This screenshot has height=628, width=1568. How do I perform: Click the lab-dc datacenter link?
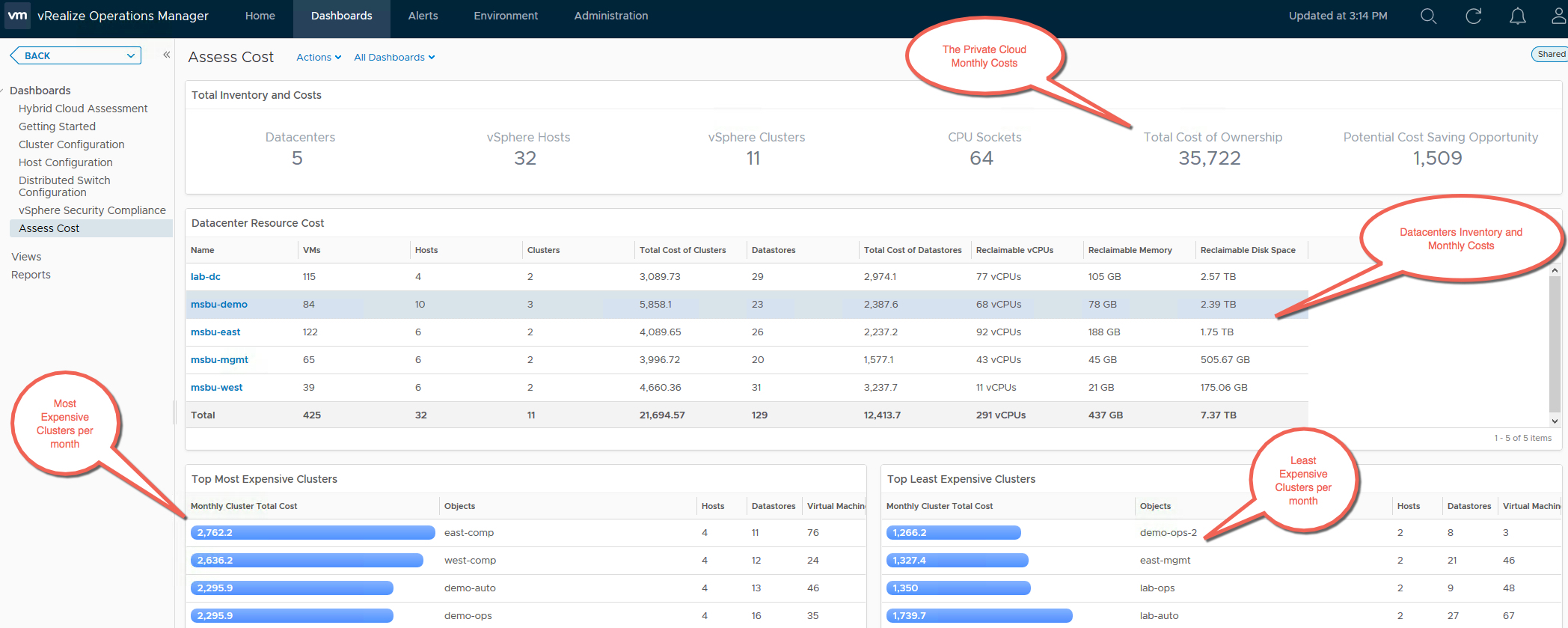pyautogui.click(x=206, y=277)
